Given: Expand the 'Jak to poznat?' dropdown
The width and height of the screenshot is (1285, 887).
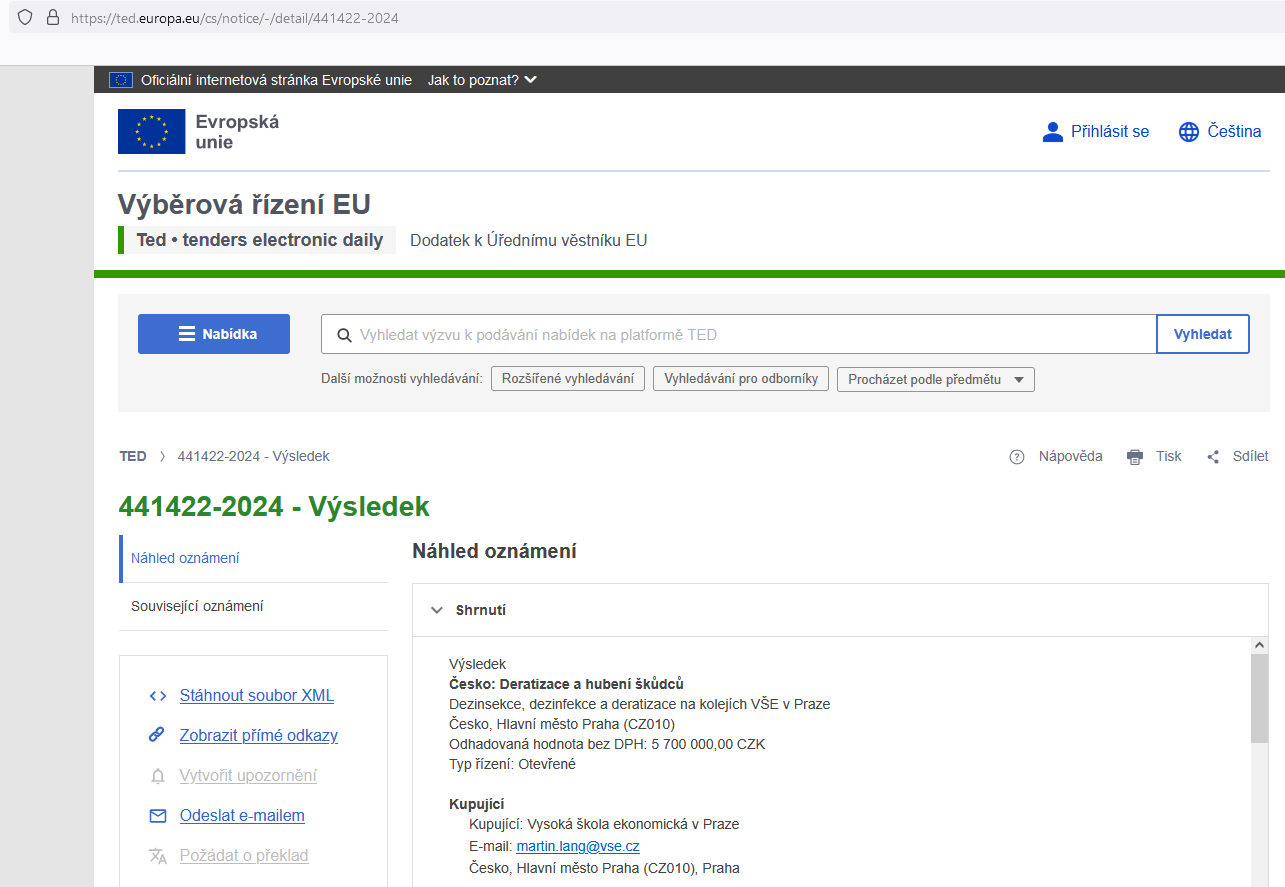Looking at the screenshot, I should click(482, 80).
